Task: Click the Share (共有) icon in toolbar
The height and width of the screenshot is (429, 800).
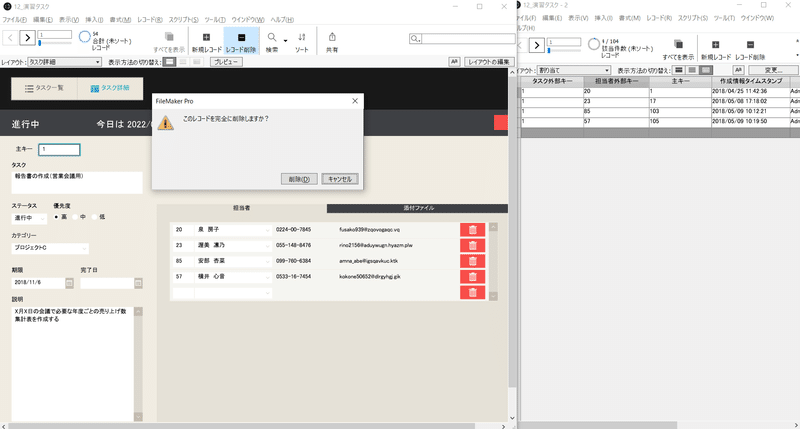Action: tap(332, 37)
